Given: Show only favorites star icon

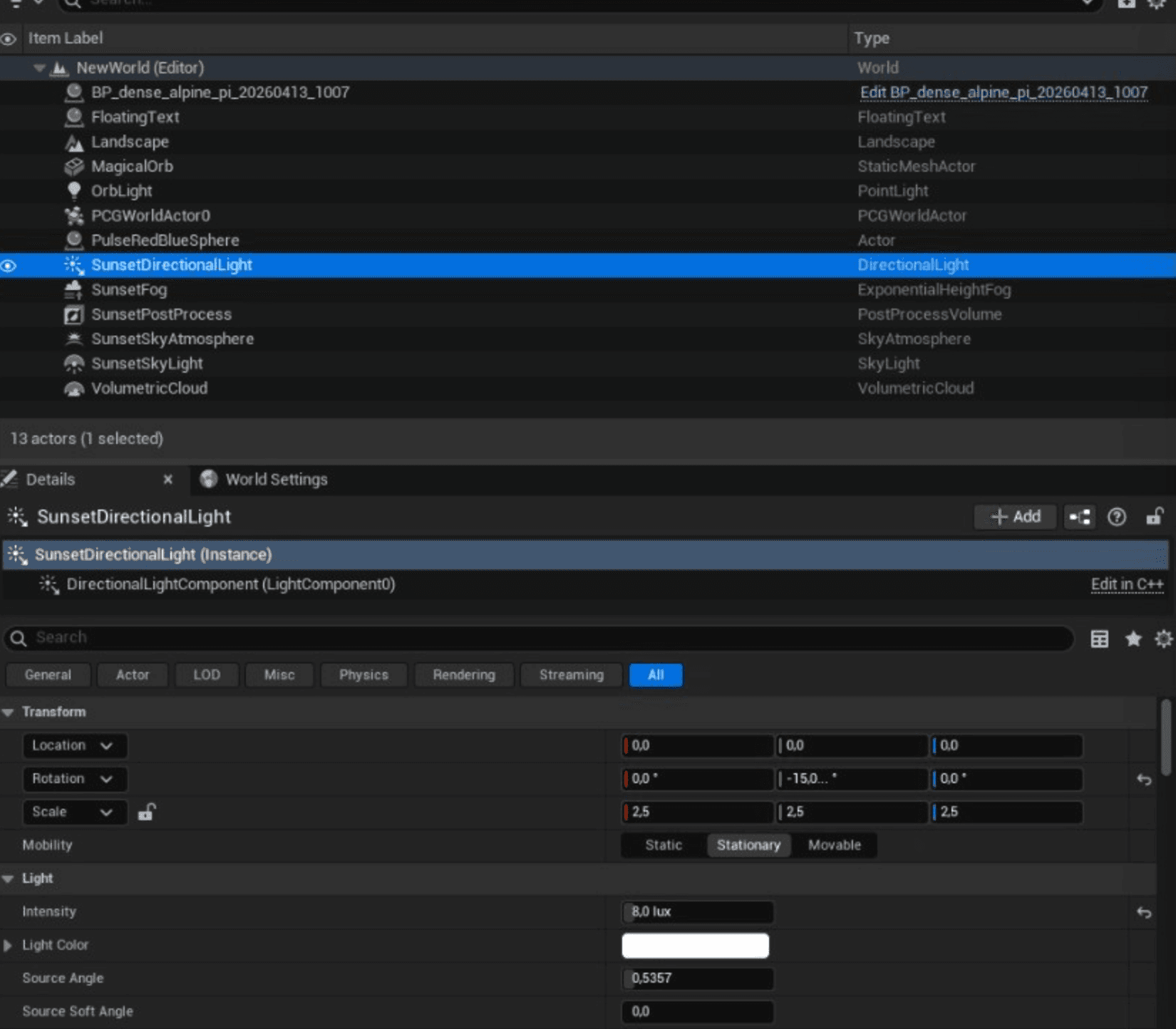Looking at the screenshot, I should click(1133, 638).
